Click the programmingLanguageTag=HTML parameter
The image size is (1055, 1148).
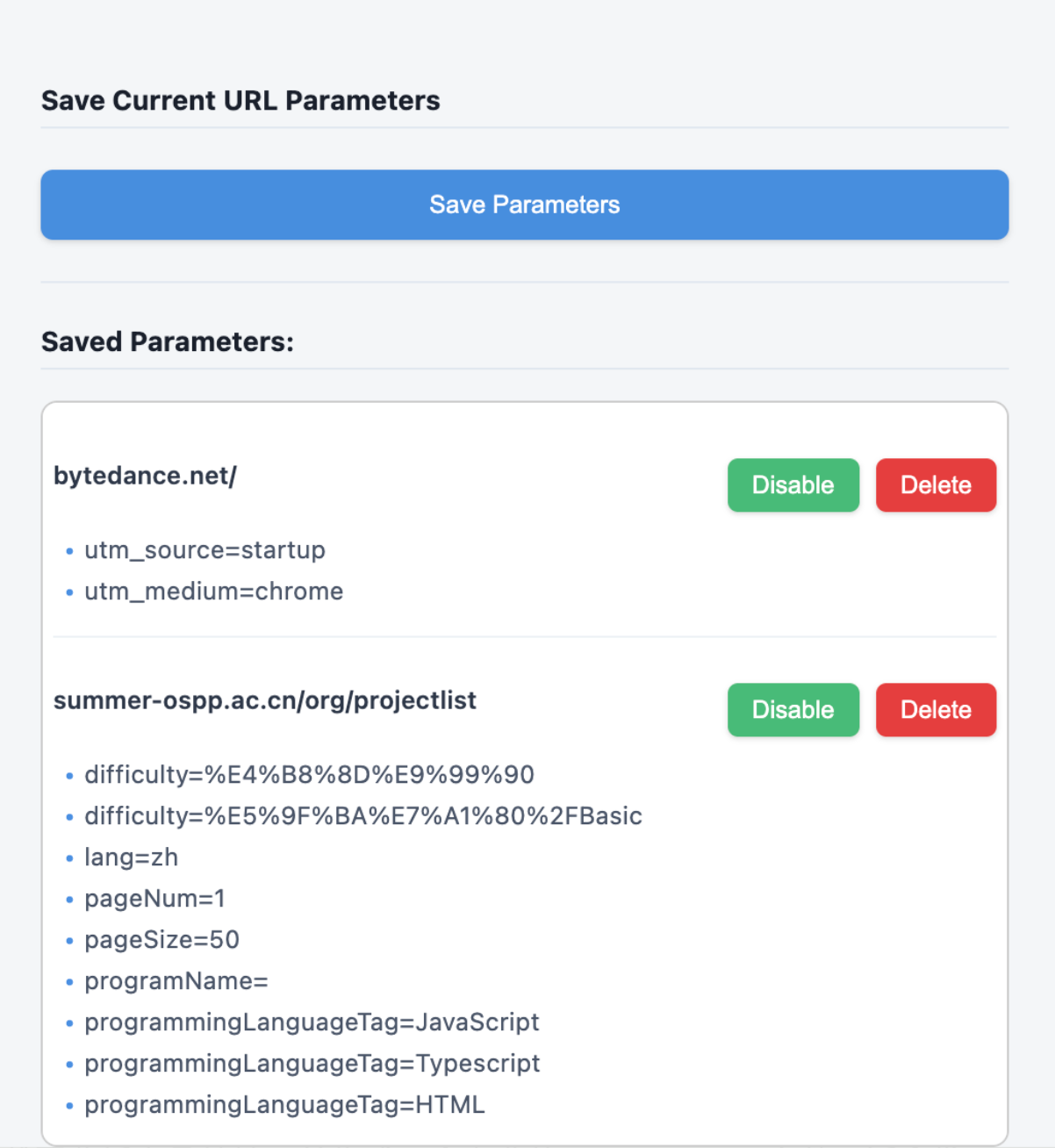pos(284,1105)
